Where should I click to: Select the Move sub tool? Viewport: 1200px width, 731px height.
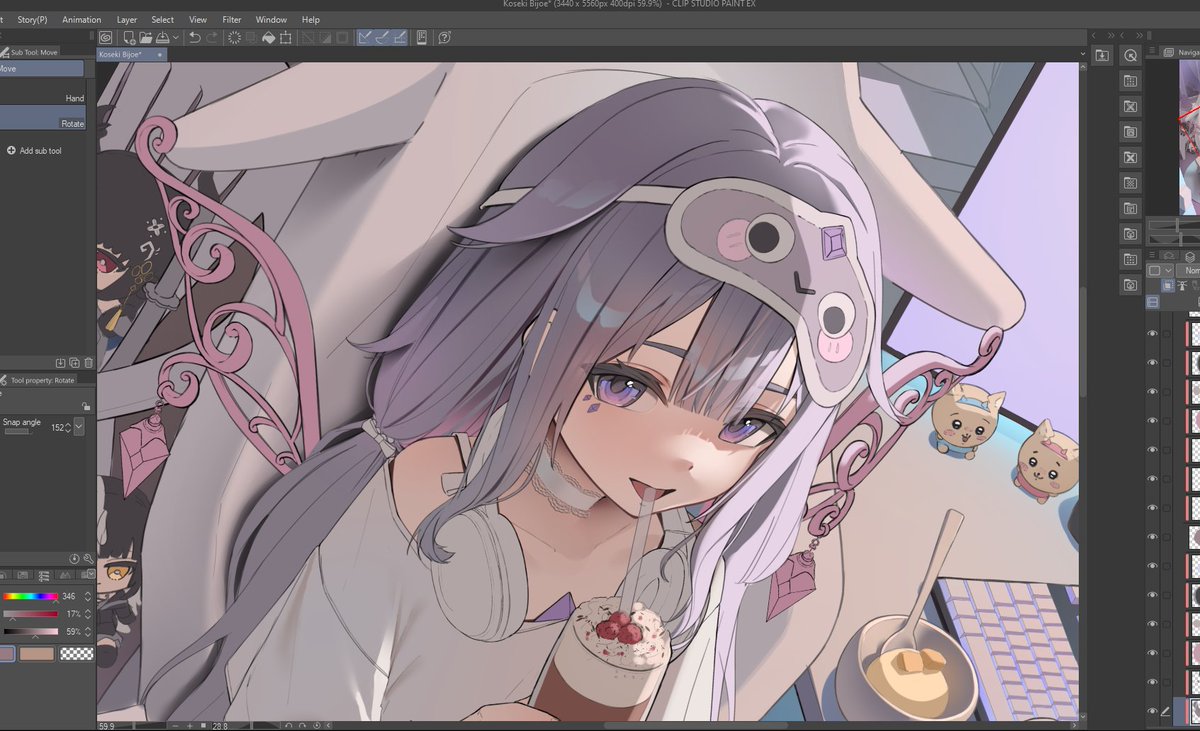click(x=42, y=69)
